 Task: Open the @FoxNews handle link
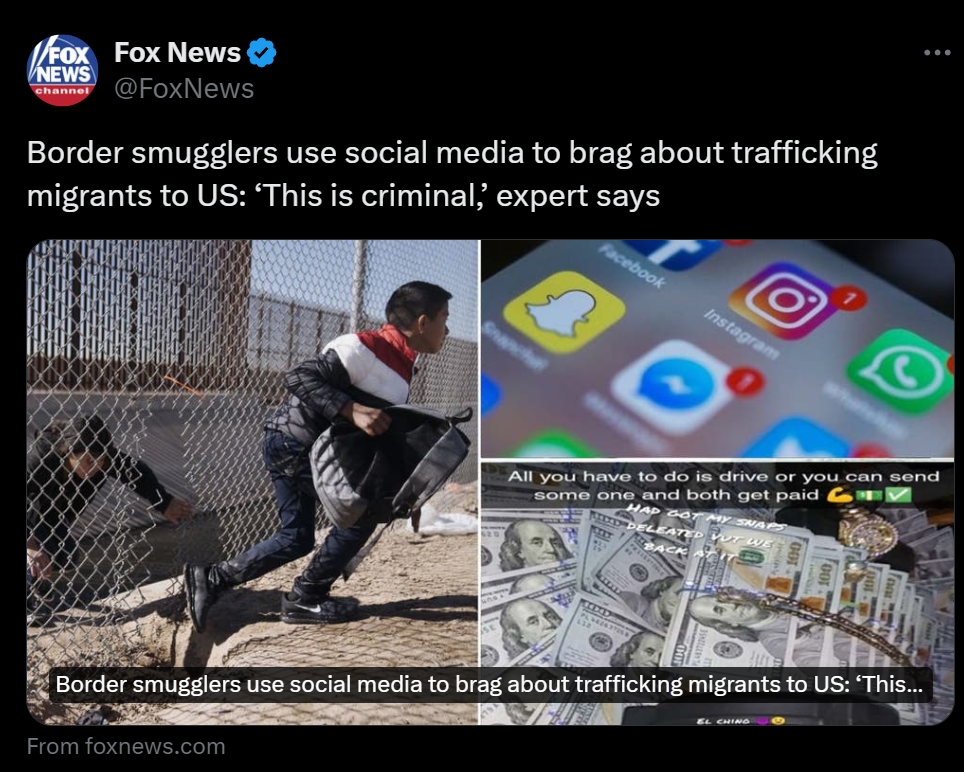[184, 89]
